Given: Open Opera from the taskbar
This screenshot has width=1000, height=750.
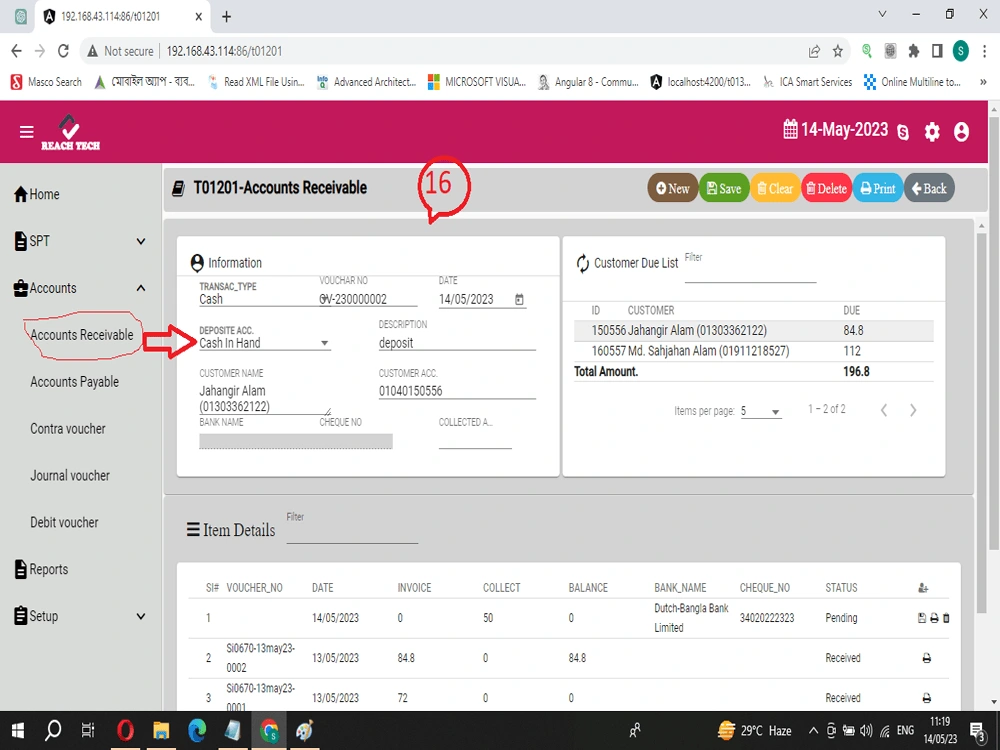Looking at the screenshot, I should pos(125,730).
